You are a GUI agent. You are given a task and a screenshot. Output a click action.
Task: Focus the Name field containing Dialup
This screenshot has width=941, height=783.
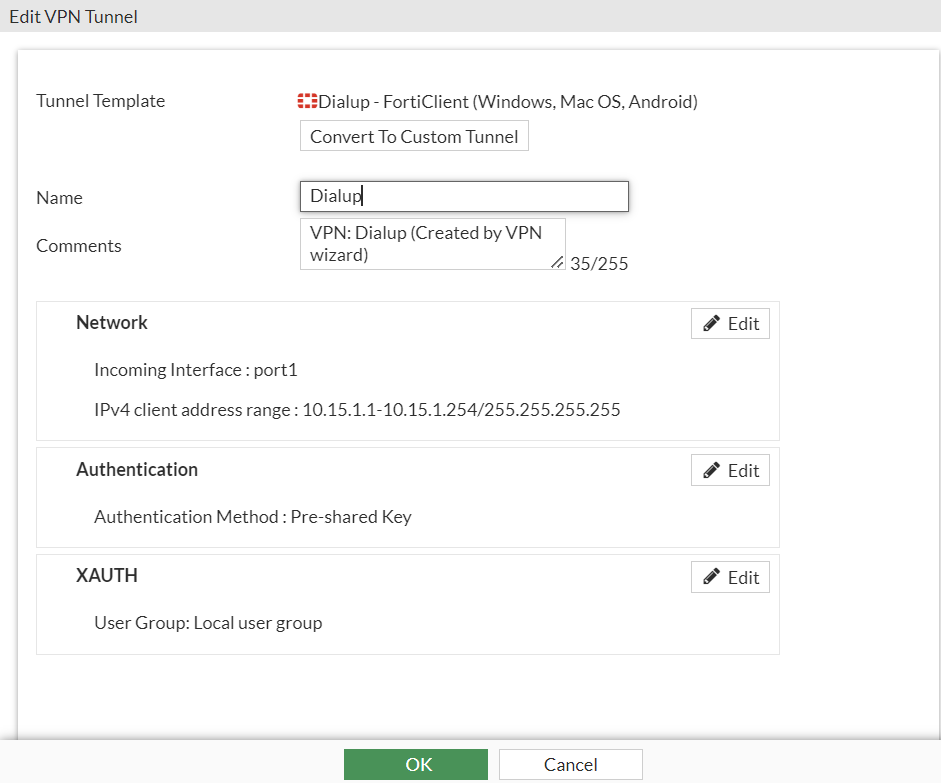click(x=464, y=196)
